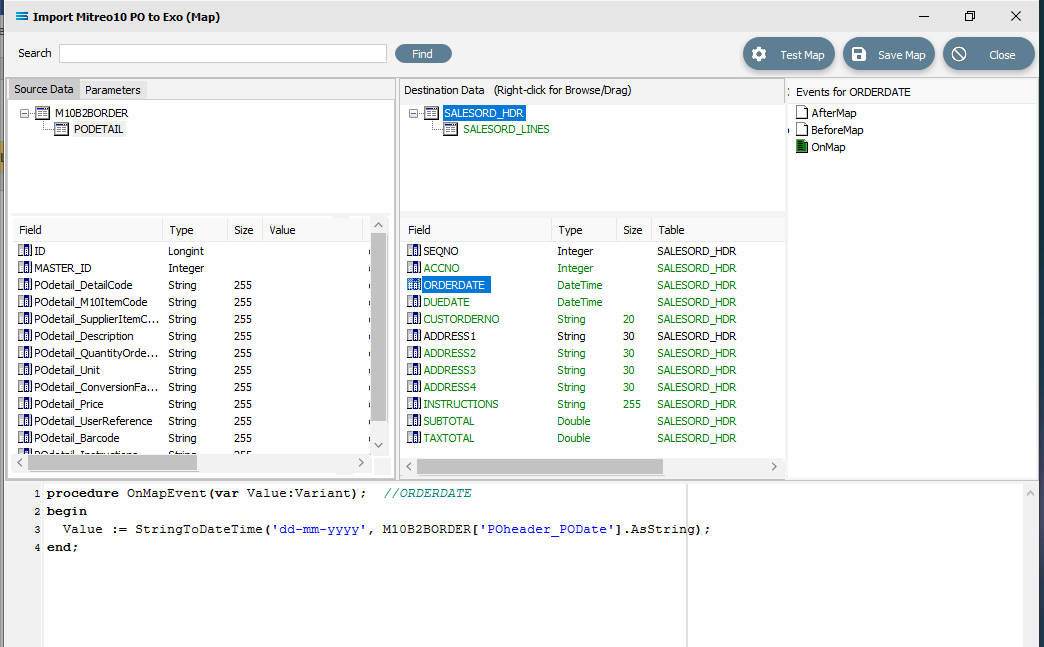The width and height of the screenshot is (1044, 647).
Task: Open the AfterMap event
Action: pyautogui.click(x=834, y=112)
